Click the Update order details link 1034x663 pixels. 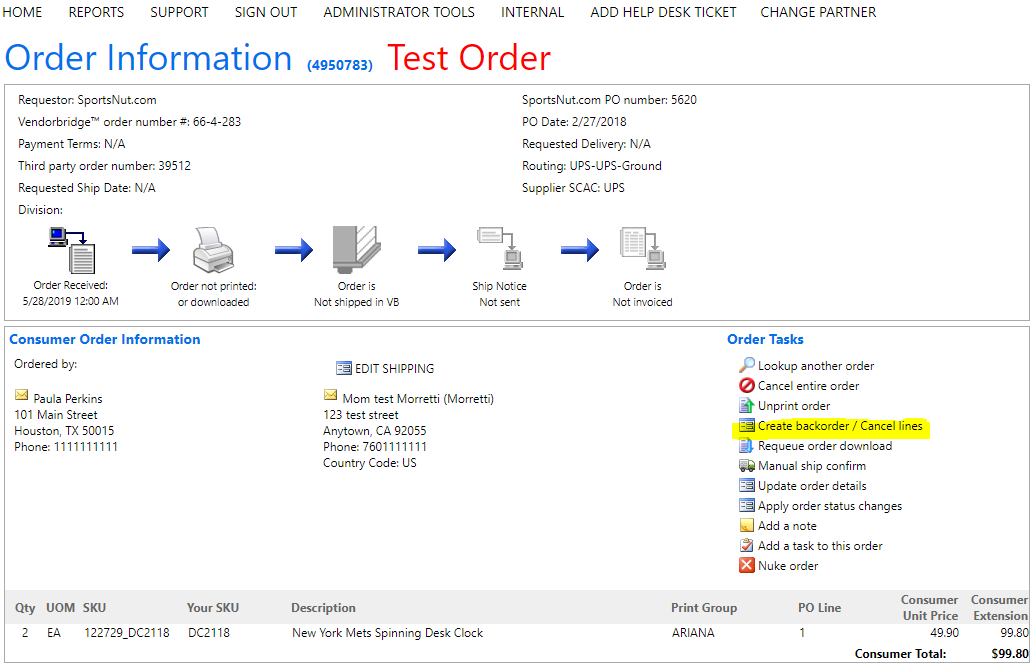[812, 486]
